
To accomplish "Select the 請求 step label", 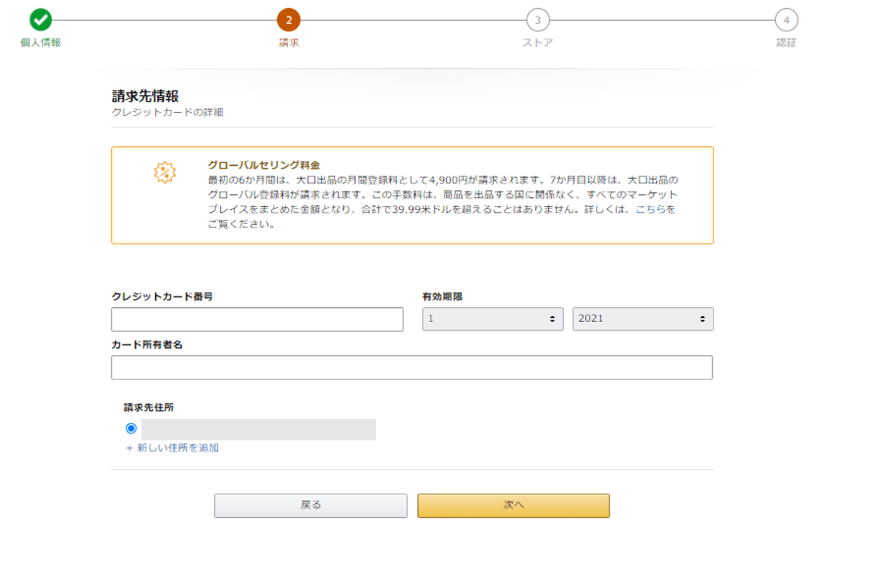I will coord(288,43).
